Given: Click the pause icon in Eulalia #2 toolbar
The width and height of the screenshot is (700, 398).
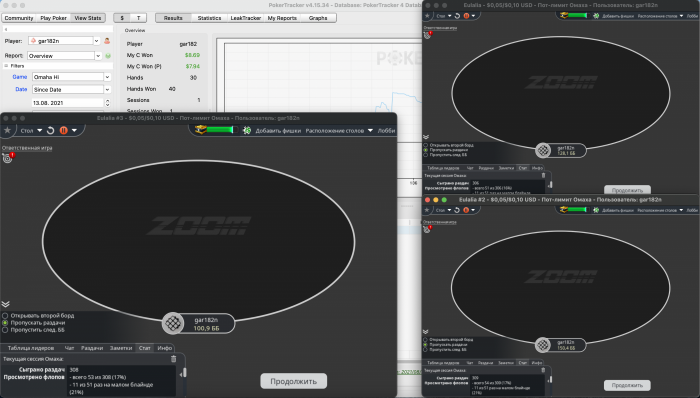Looking at the screenshot, I should [466, 210].
